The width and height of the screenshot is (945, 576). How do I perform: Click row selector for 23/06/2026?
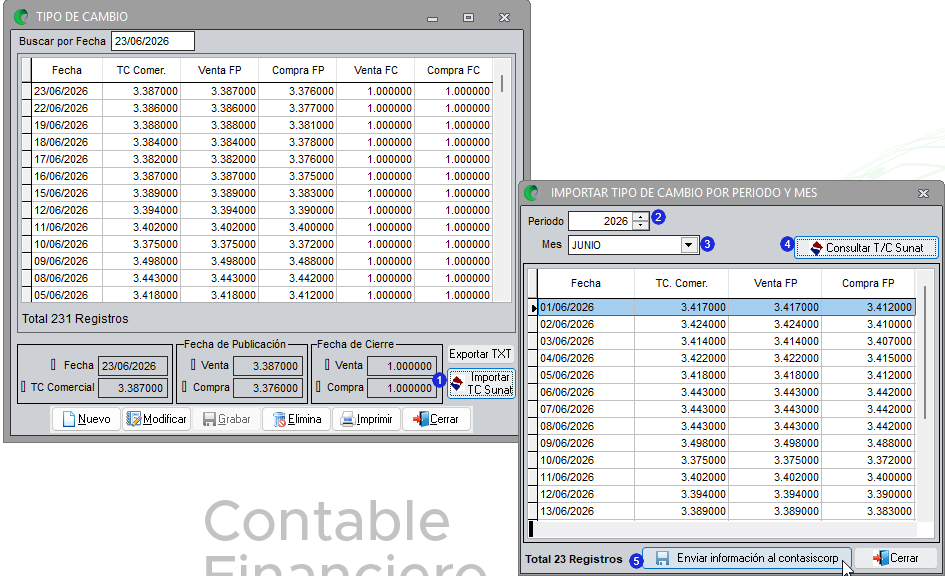[x=26, y=91]
